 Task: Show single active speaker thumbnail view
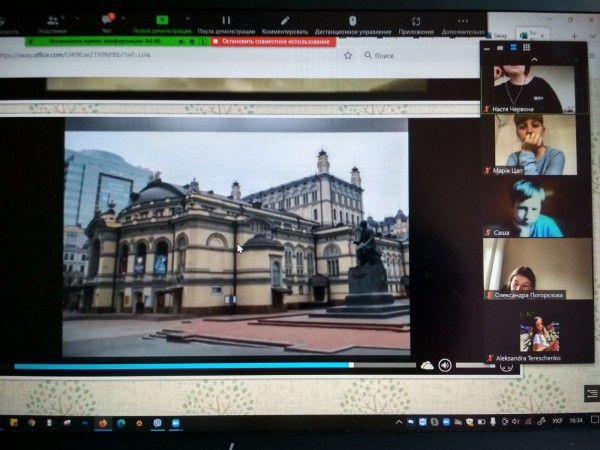tap(500, 48)
